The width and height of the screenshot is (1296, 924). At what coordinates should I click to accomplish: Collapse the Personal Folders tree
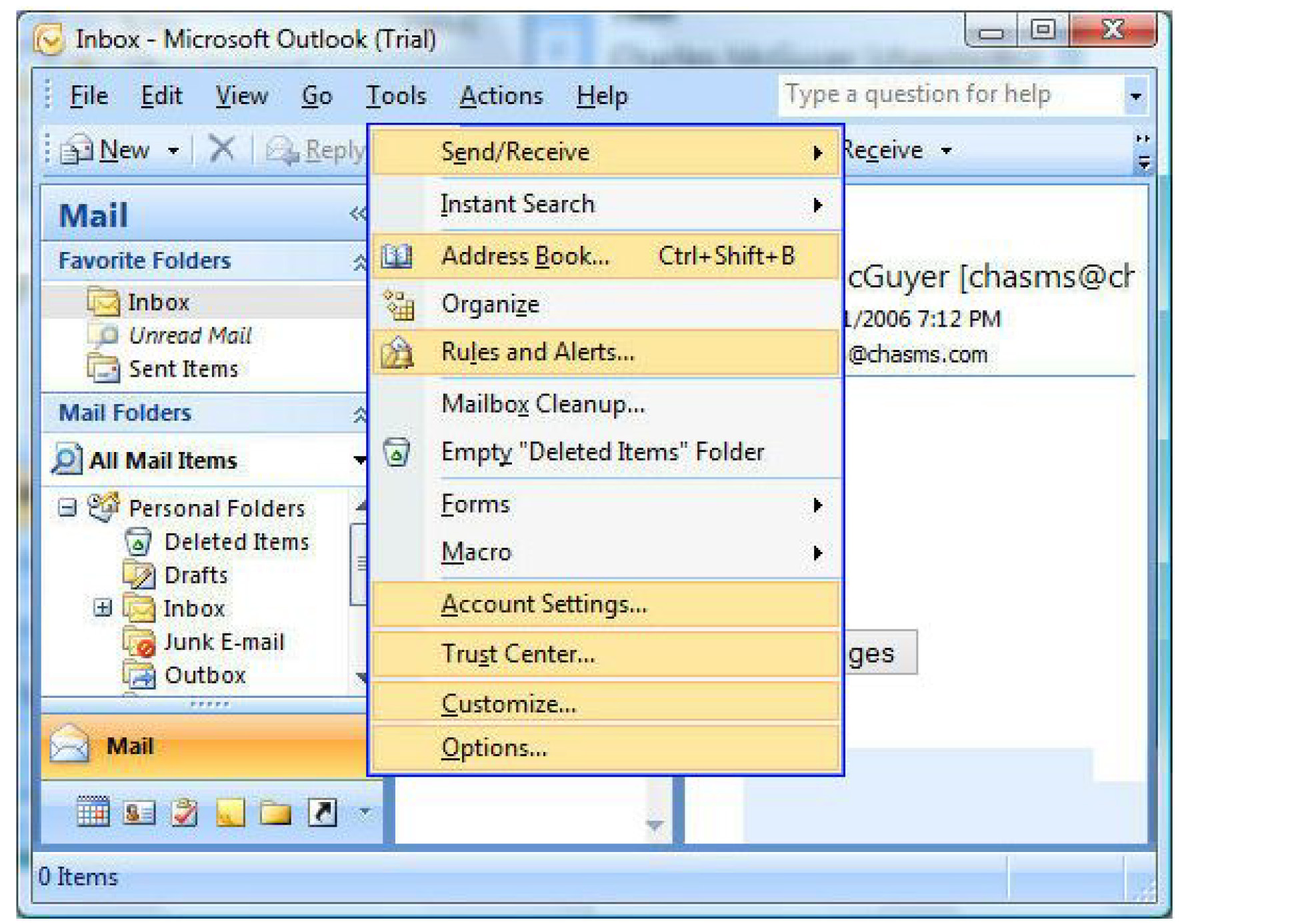pyautogui.click(x=67, y=509)
